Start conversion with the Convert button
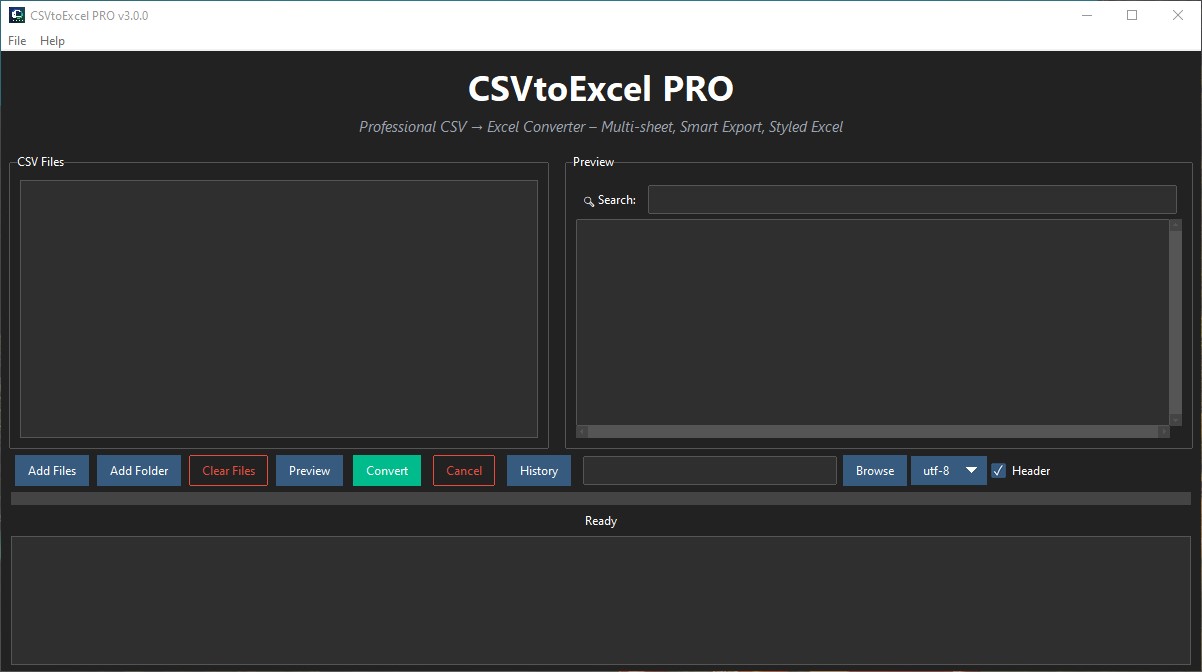This screenshot has width=1202, height=672. 387,470
